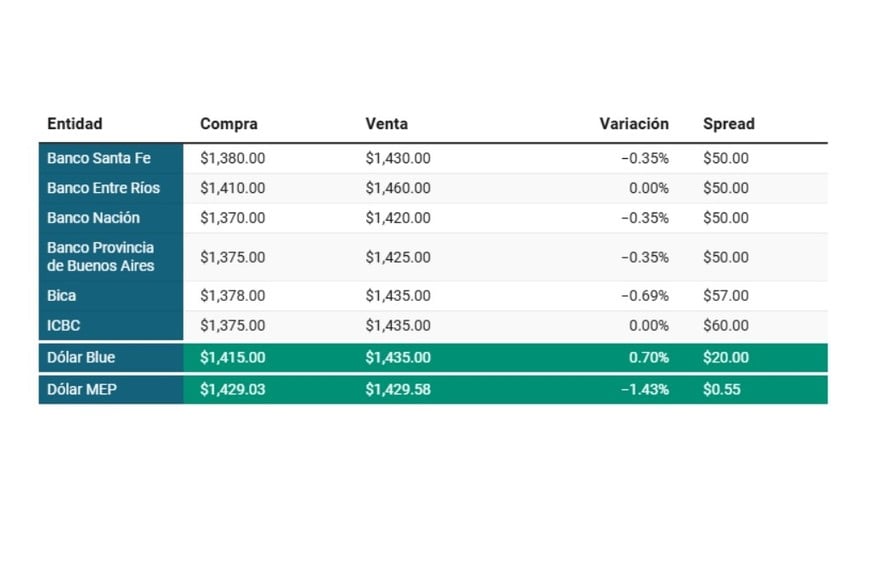
Task: Select Bica variation value −0.69%
Action: click(645, 296)
